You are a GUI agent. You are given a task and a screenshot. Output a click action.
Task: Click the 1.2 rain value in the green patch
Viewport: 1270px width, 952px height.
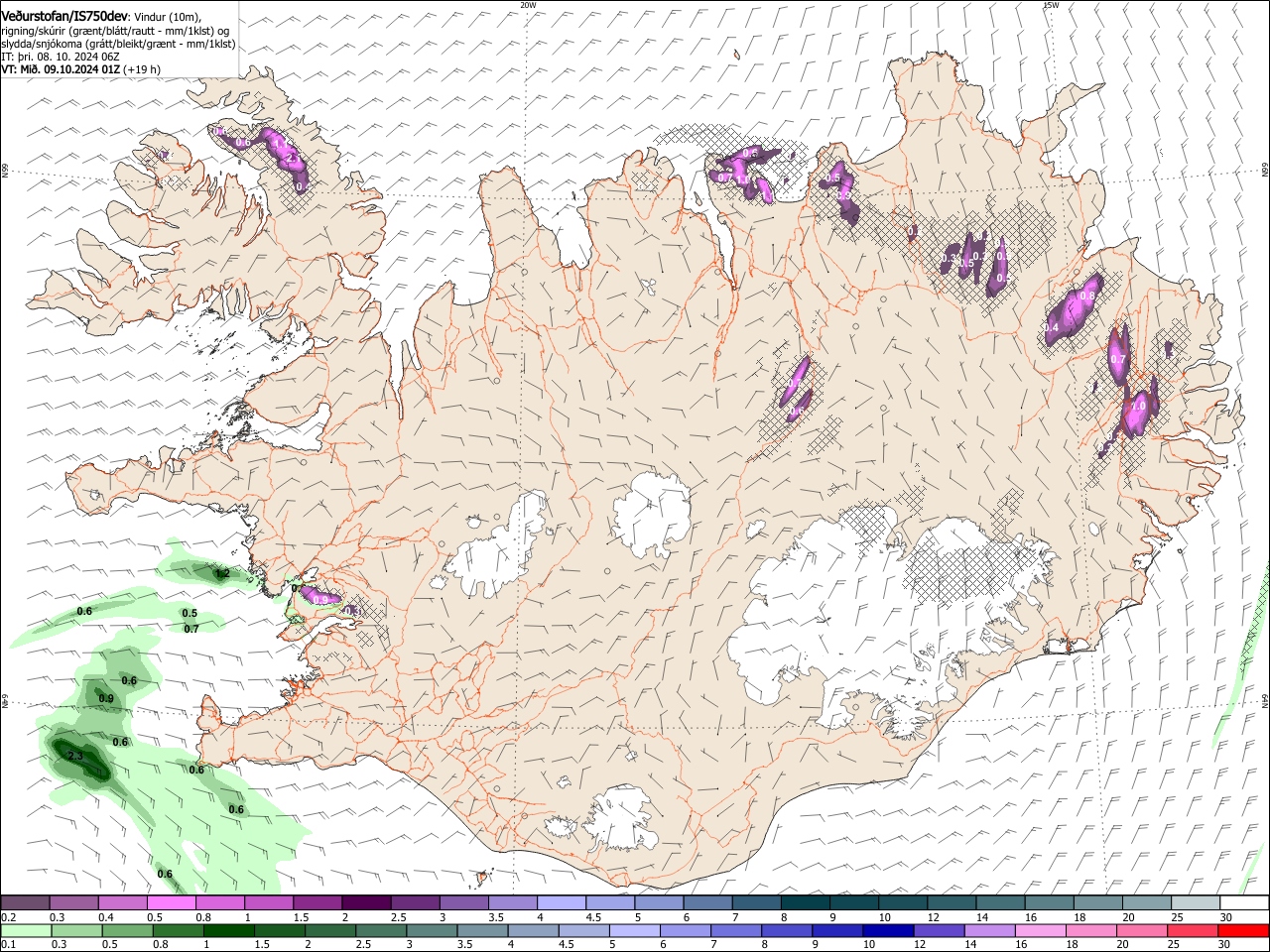click(x=222, y=573)
